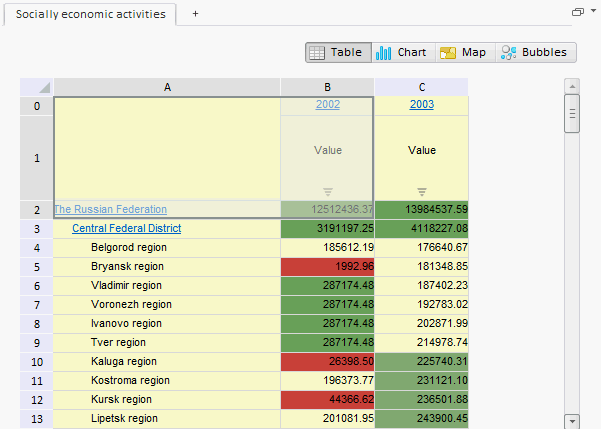The height and width of the screenshot is (429, 601).
Task: Click the filter icon under 2002 Value
Action: point(327,190)
